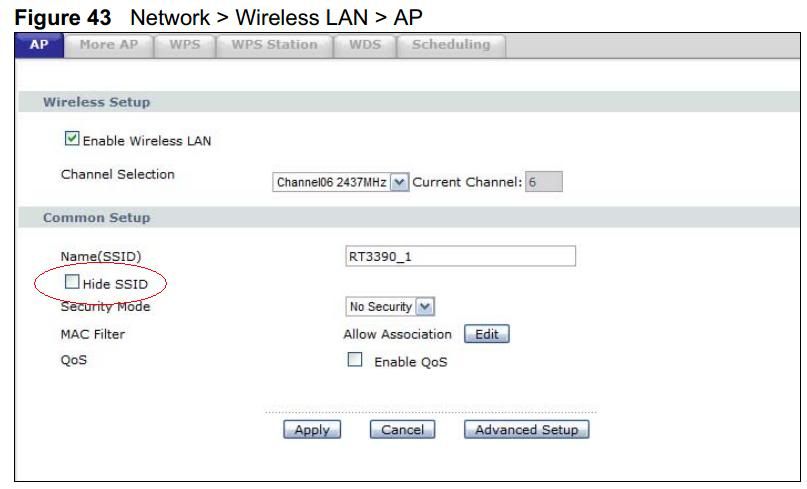This screenshot has width=807, height=489.
Task: Uncheck Enable Wireless LAN checkbox
Action: pos(72,139)
